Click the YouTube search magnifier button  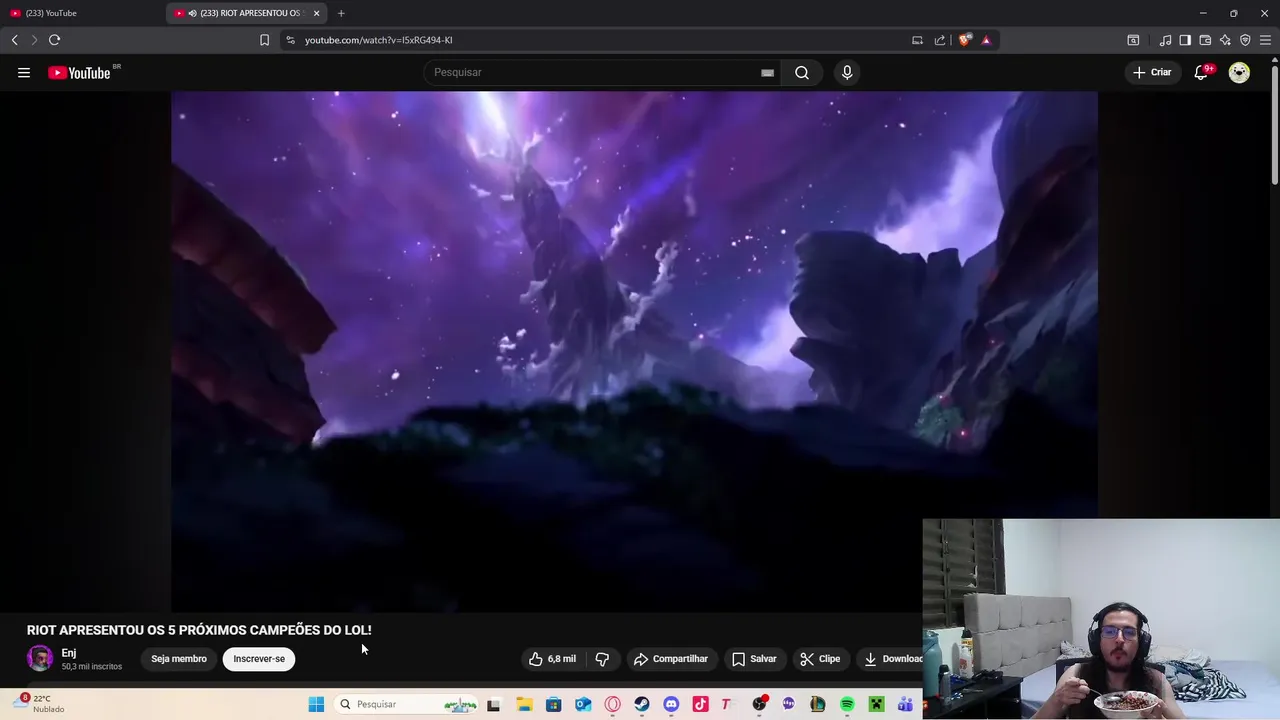[x=802, y=72]
